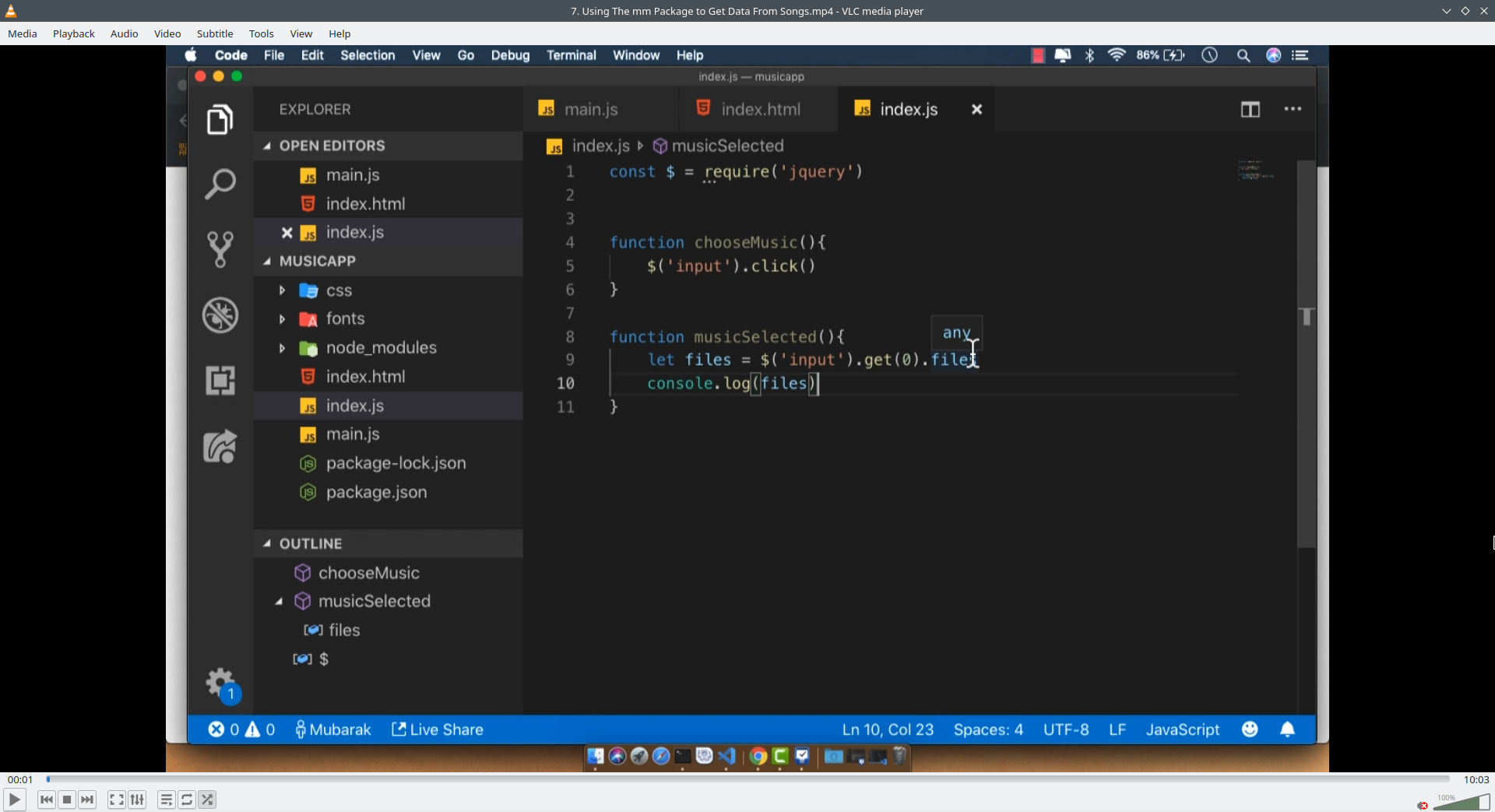Open Terminal from the Dock
The image size is (1495, 812).
(683, 756)
